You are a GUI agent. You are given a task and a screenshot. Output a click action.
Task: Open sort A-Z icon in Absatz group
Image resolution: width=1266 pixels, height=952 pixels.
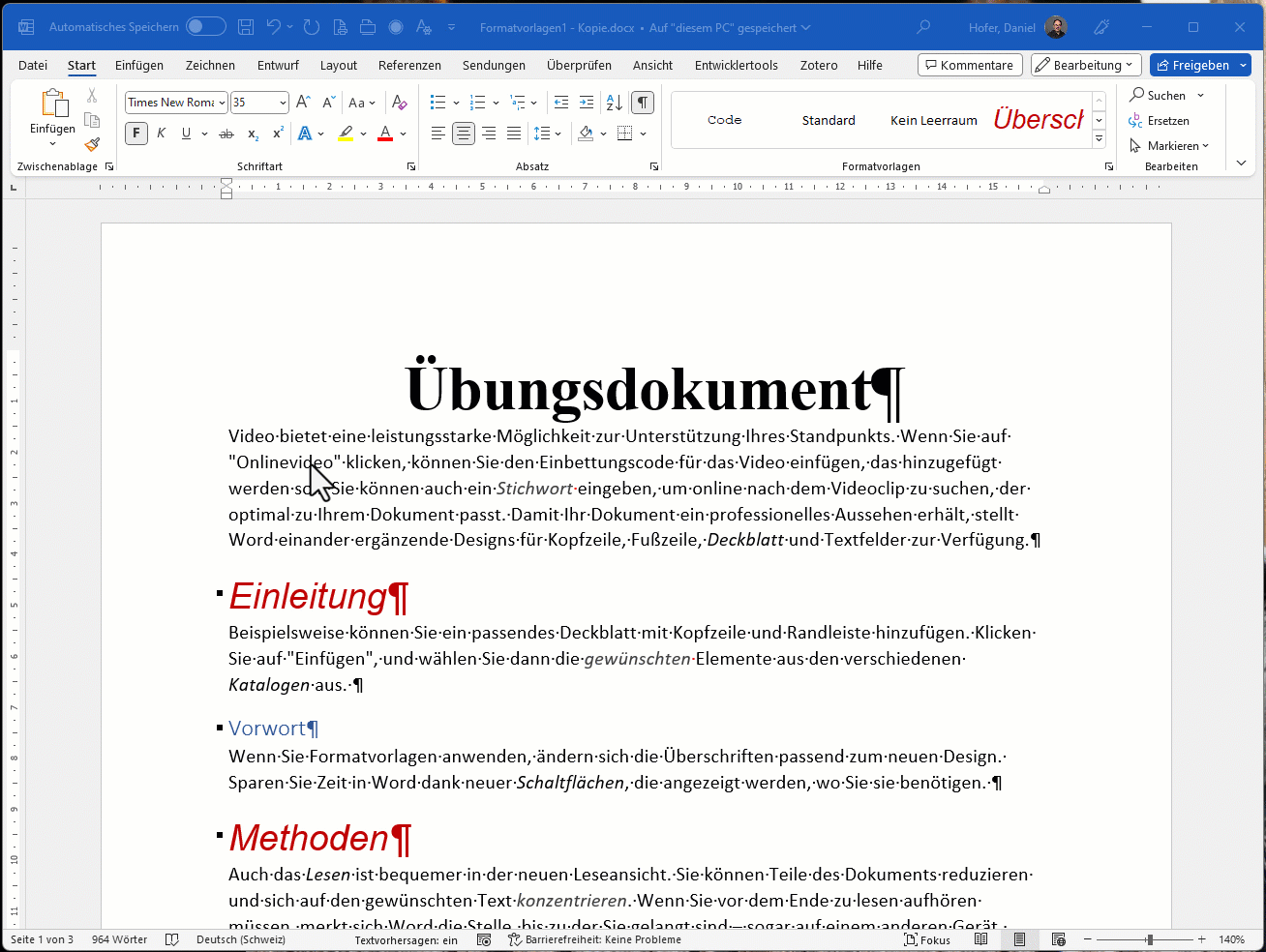[x=615, y=103]
